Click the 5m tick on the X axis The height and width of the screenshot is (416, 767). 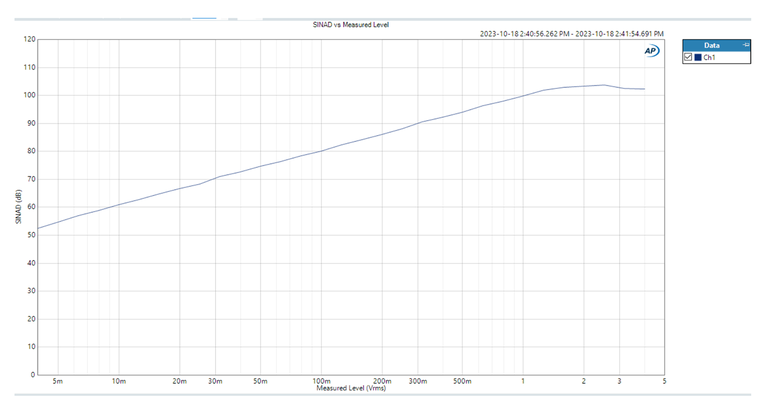coord(58,381)
